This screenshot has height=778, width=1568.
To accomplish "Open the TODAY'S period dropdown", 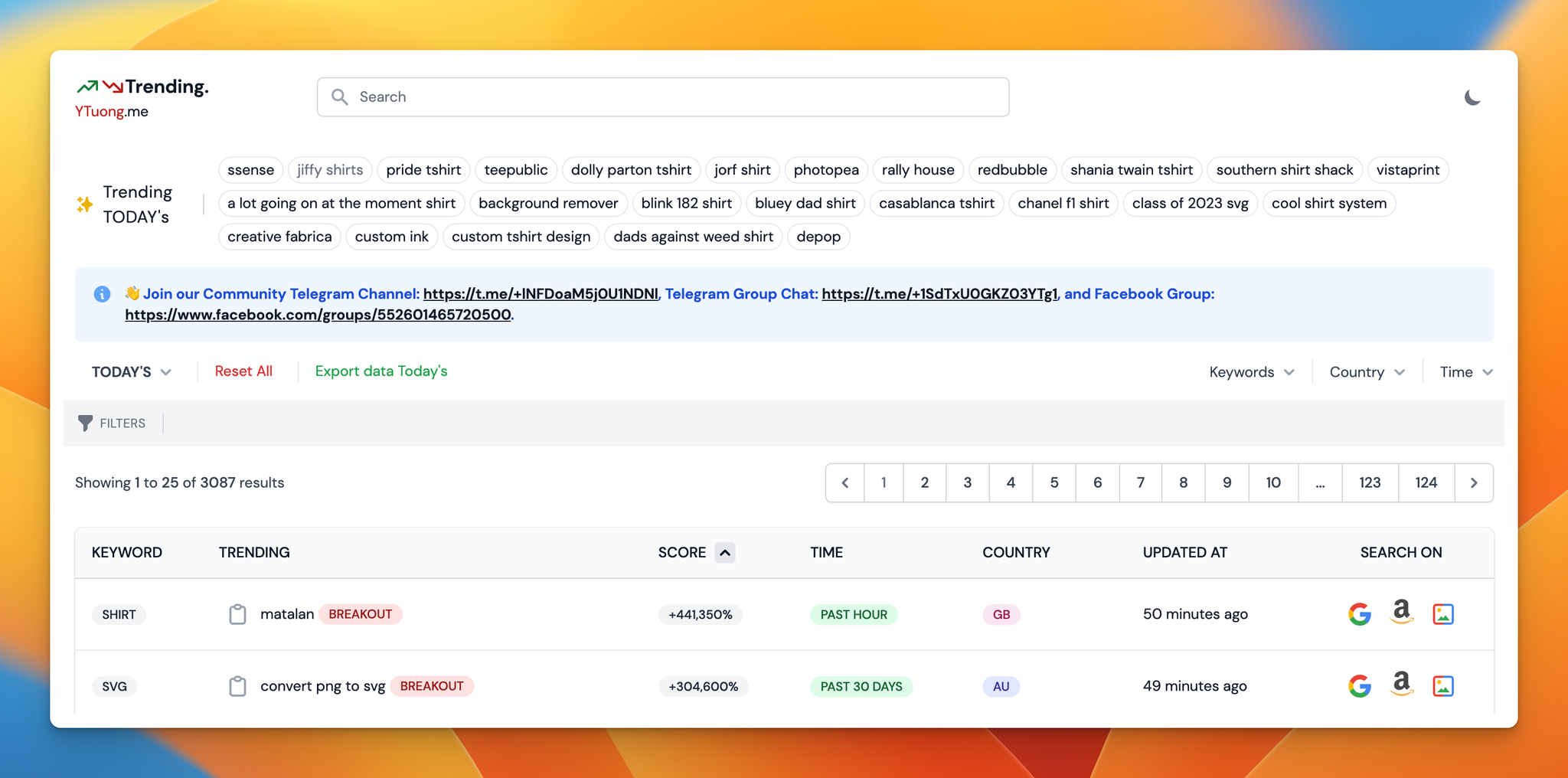I will pos(131,372).
